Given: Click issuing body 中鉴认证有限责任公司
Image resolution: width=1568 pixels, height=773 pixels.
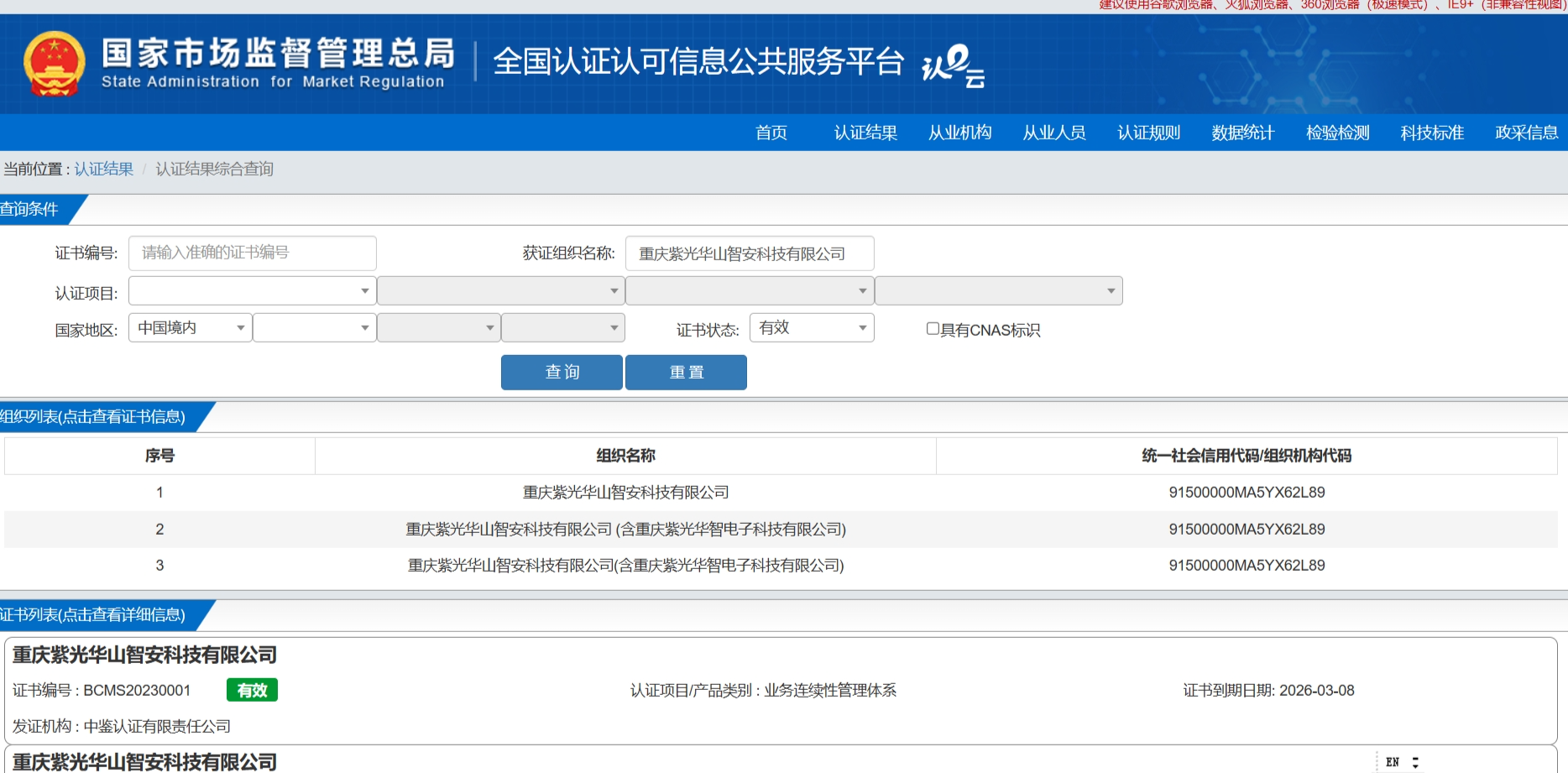Looking at the screenshot, I should pos(157,726).
